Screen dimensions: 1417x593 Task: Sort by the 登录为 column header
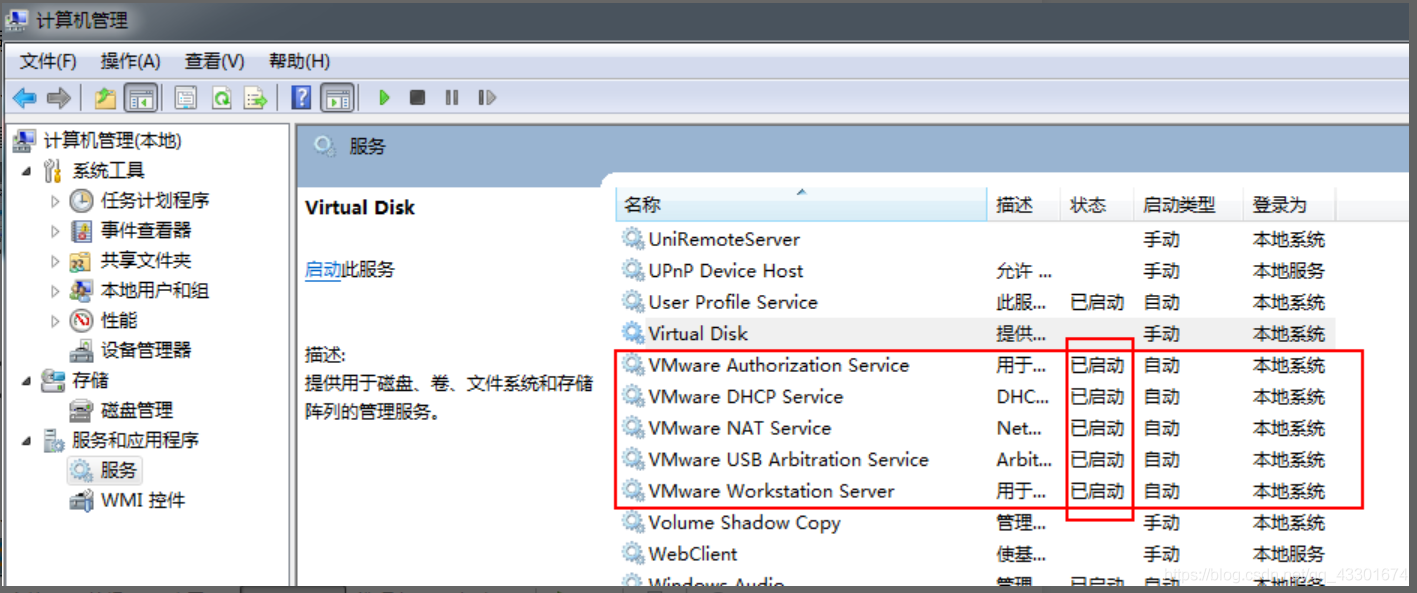click(1289, 205)
